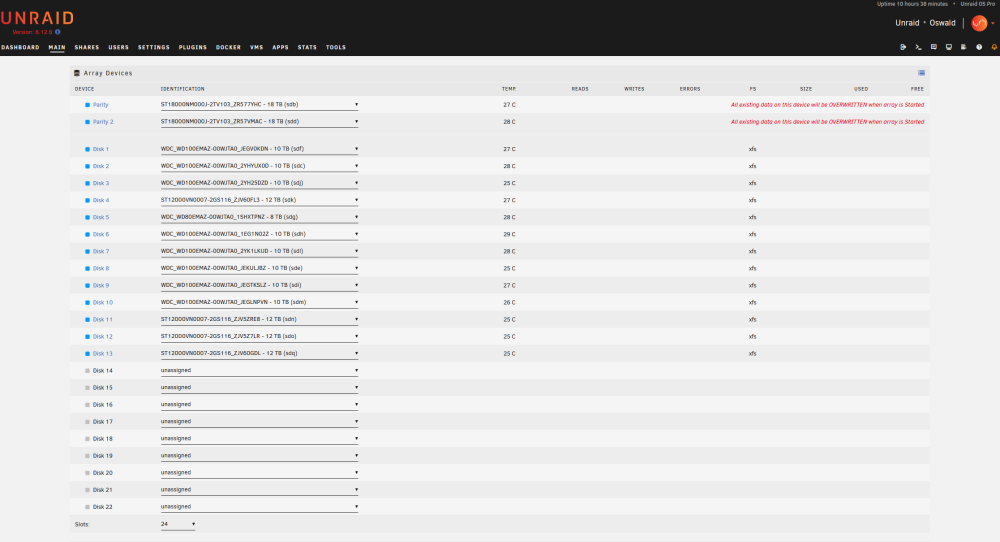Open the Stats tab
1000x542 pixels.
click(307, 47)
